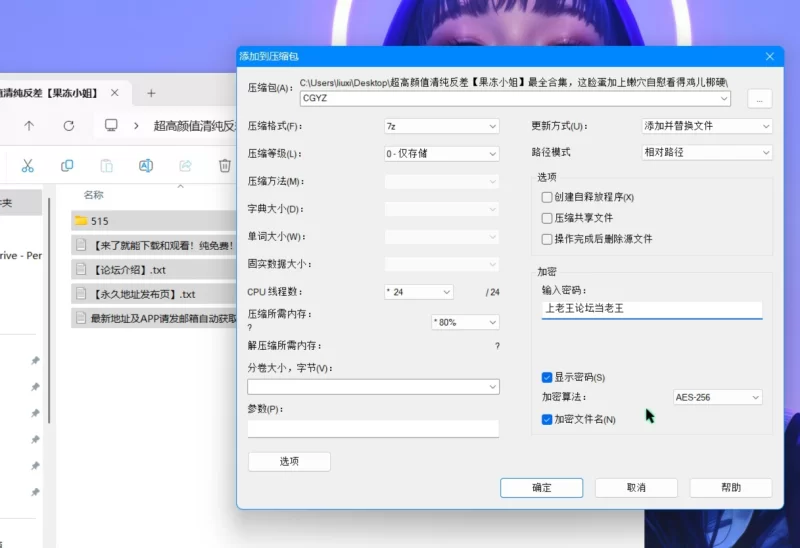Toggle 操作完成后删除源文件 checkbox
800x548 pixels.
click(x=547, y=239)
